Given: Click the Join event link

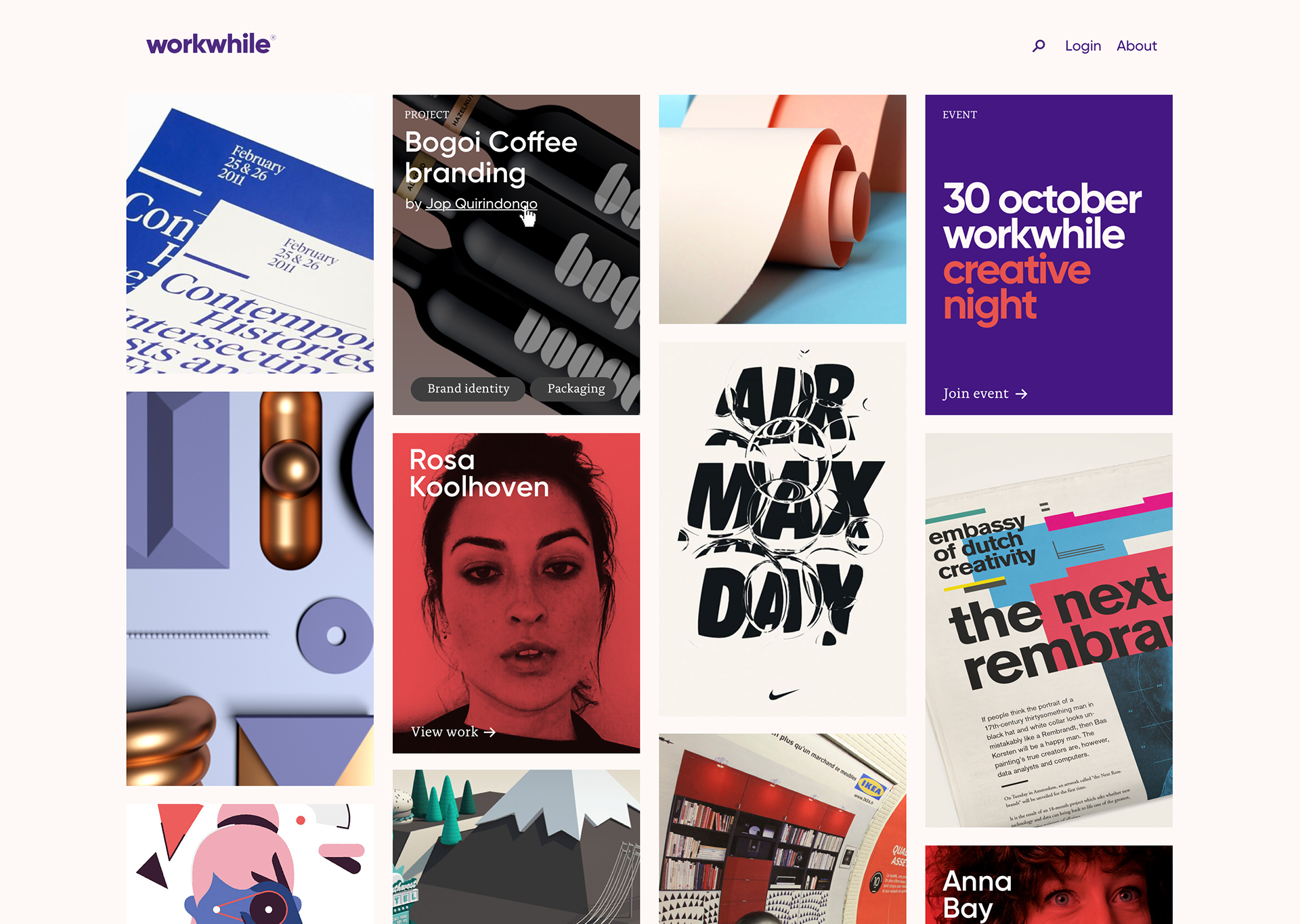Looking at the screenshot, I should click(x=985, y=394).
